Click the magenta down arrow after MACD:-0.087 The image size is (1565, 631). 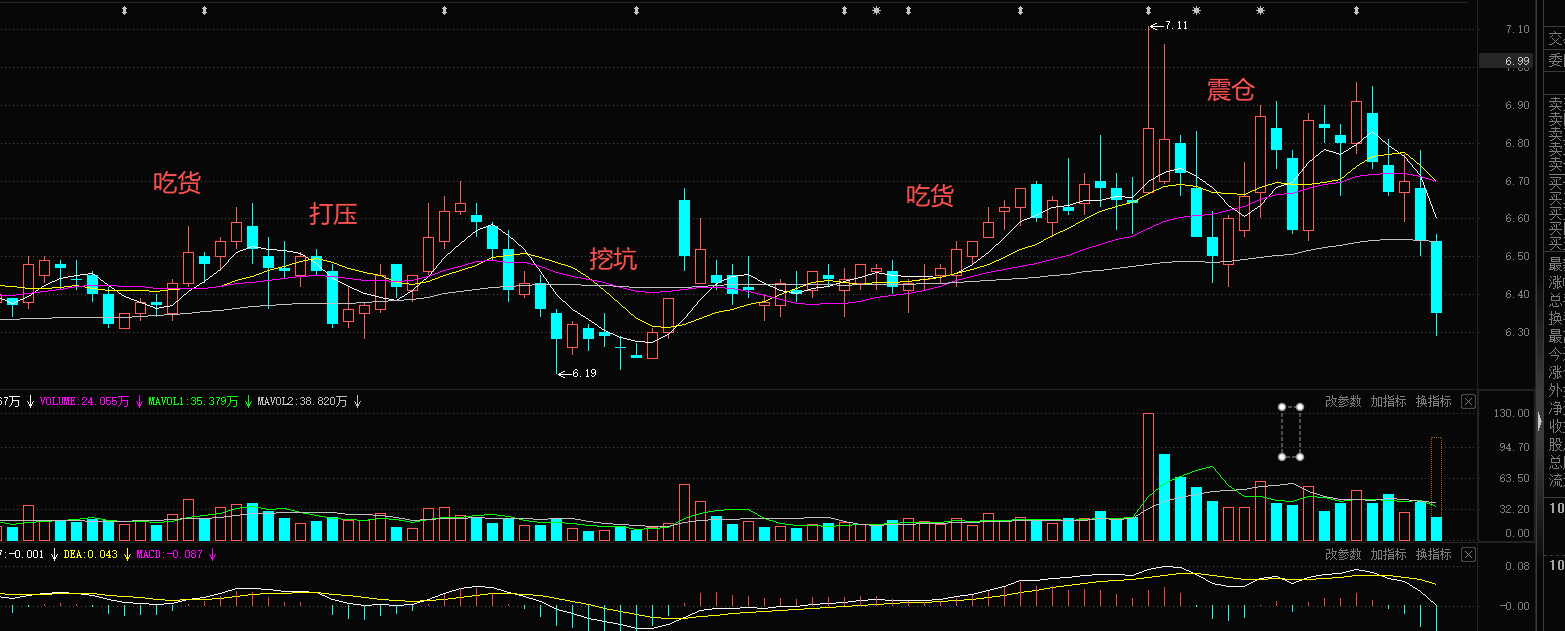point(212,554)
